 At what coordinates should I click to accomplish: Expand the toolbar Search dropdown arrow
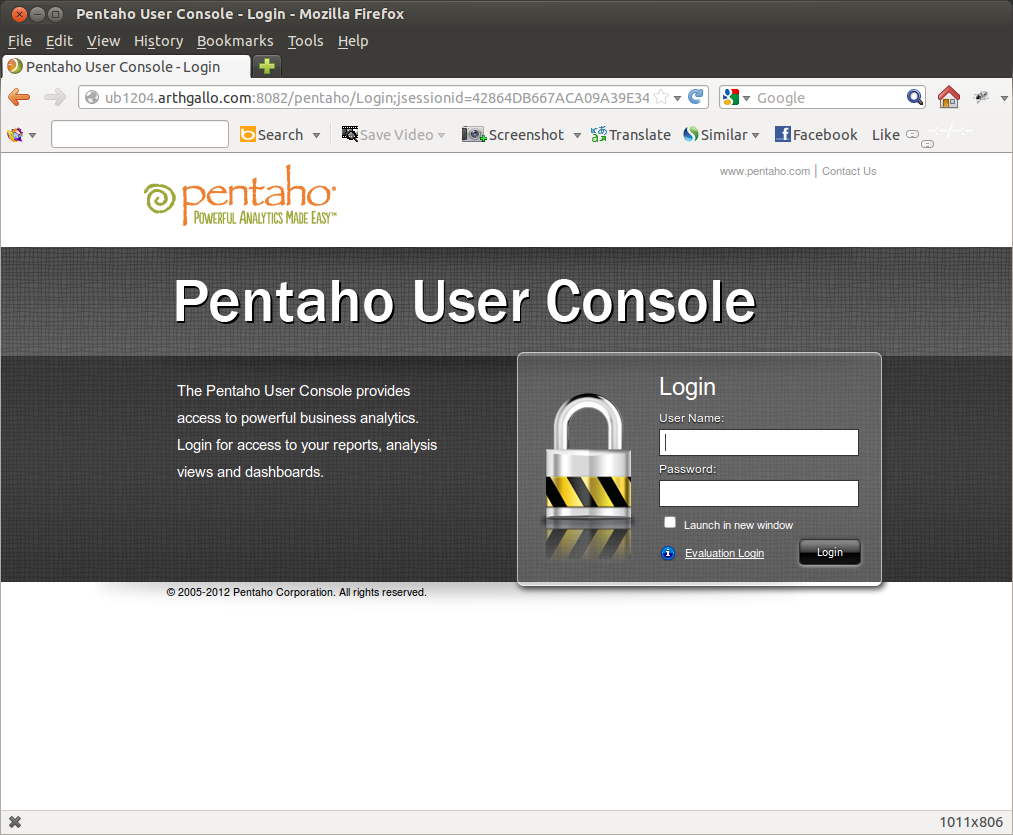pos(316,135)
